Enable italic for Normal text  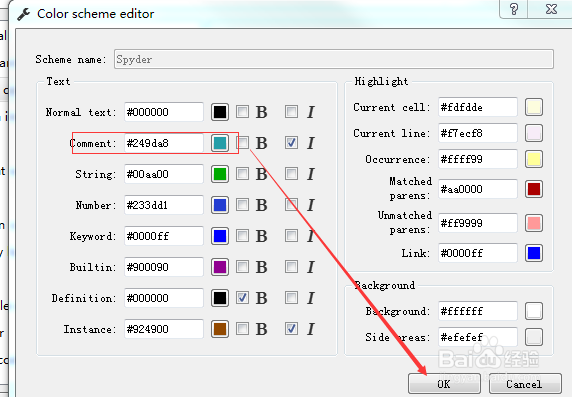pos(291,111)
